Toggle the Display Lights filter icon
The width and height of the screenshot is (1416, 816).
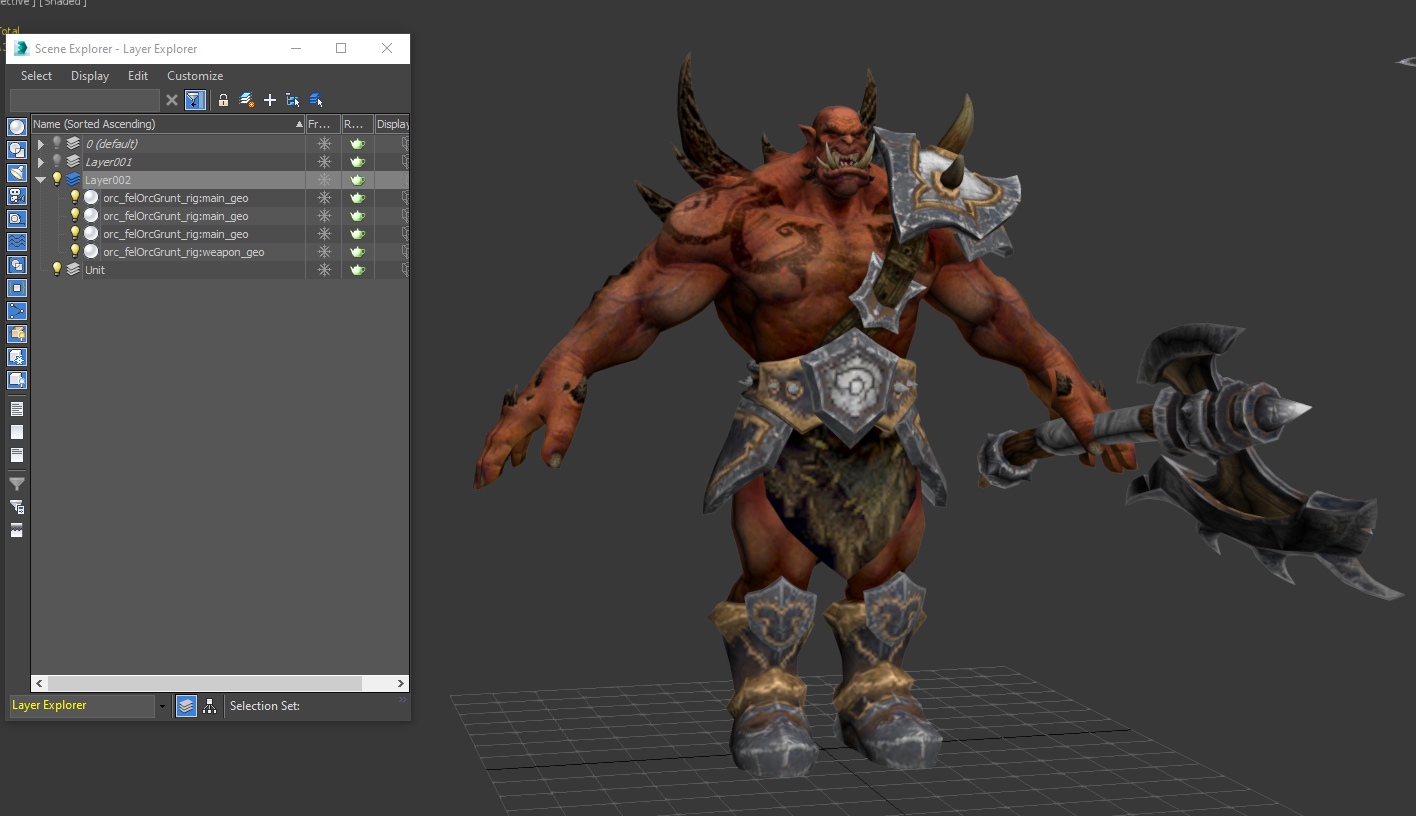[x=17, y=173]
